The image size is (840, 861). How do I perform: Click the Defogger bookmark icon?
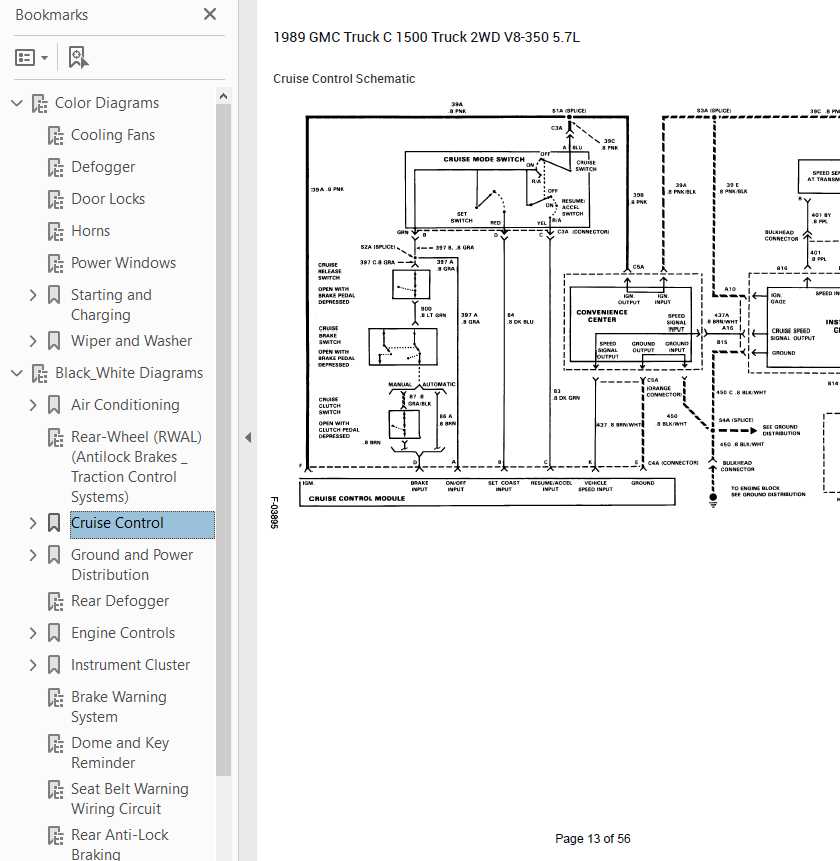coord(55,167)
